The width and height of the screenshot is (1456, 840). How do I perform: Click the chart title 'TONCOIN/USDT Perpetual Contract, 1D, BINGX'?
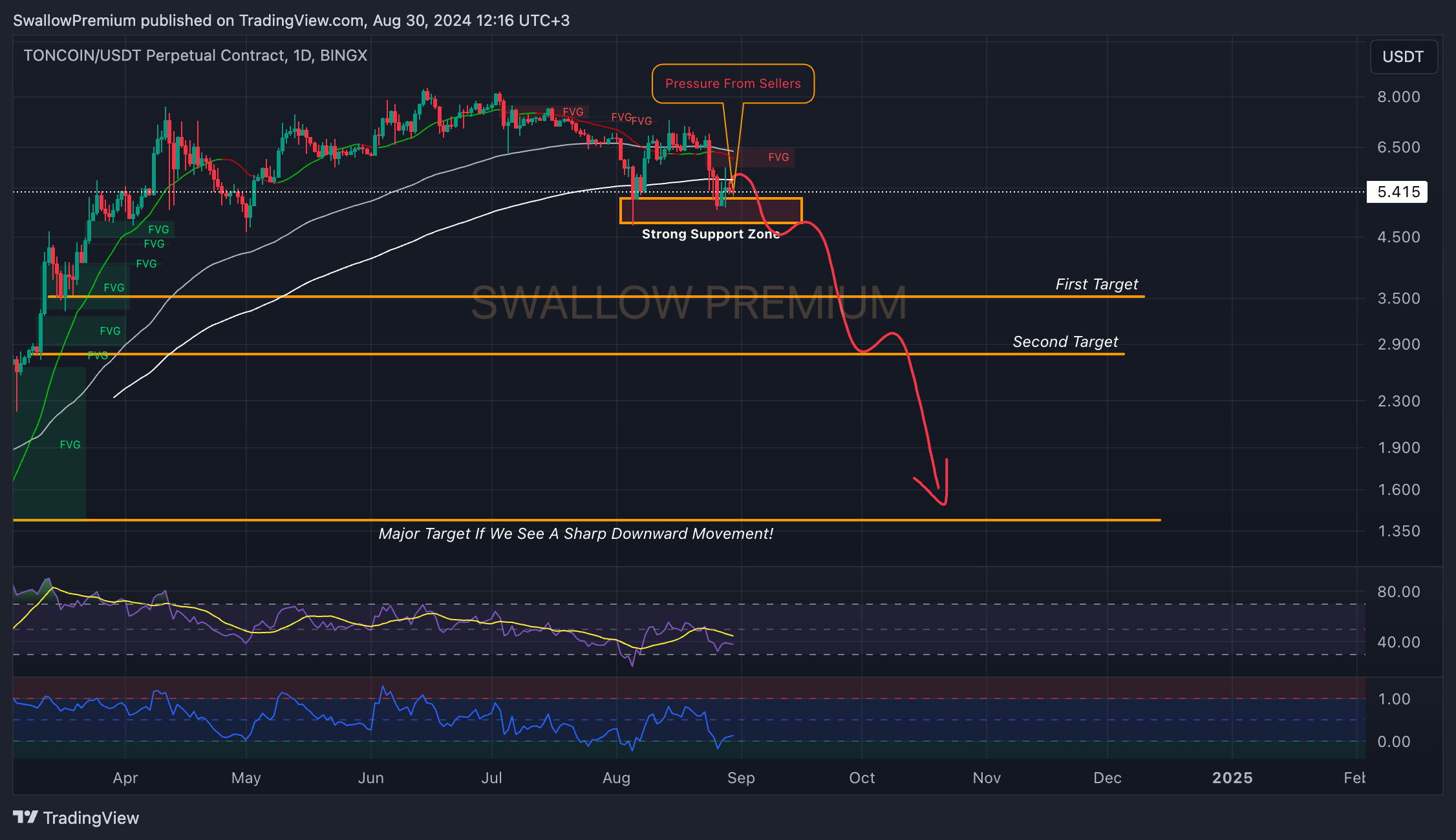coord(195,56)
